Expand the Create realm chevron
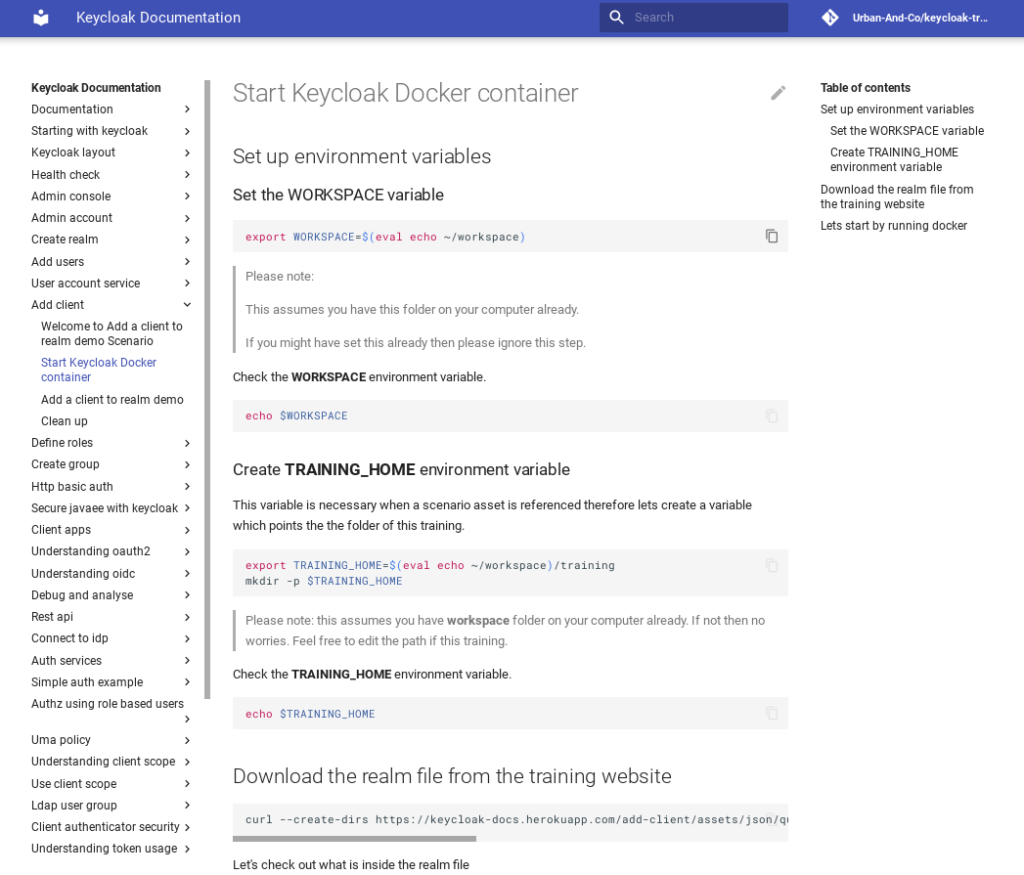Viewport: 1024px width, 875px height. (187, 240)
